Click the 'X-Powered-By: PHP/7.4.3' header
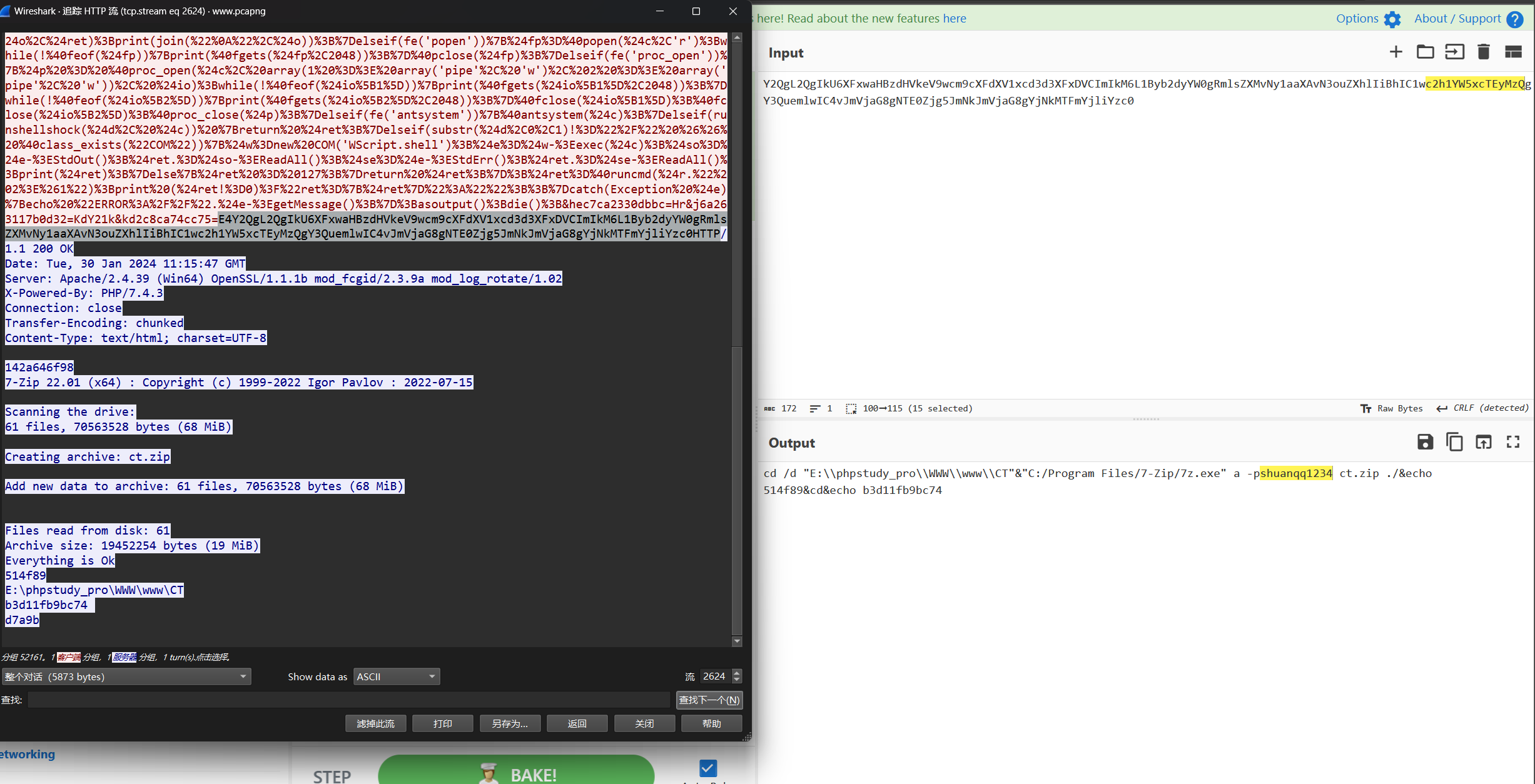The image size is (1535, 784). [84, 293]
